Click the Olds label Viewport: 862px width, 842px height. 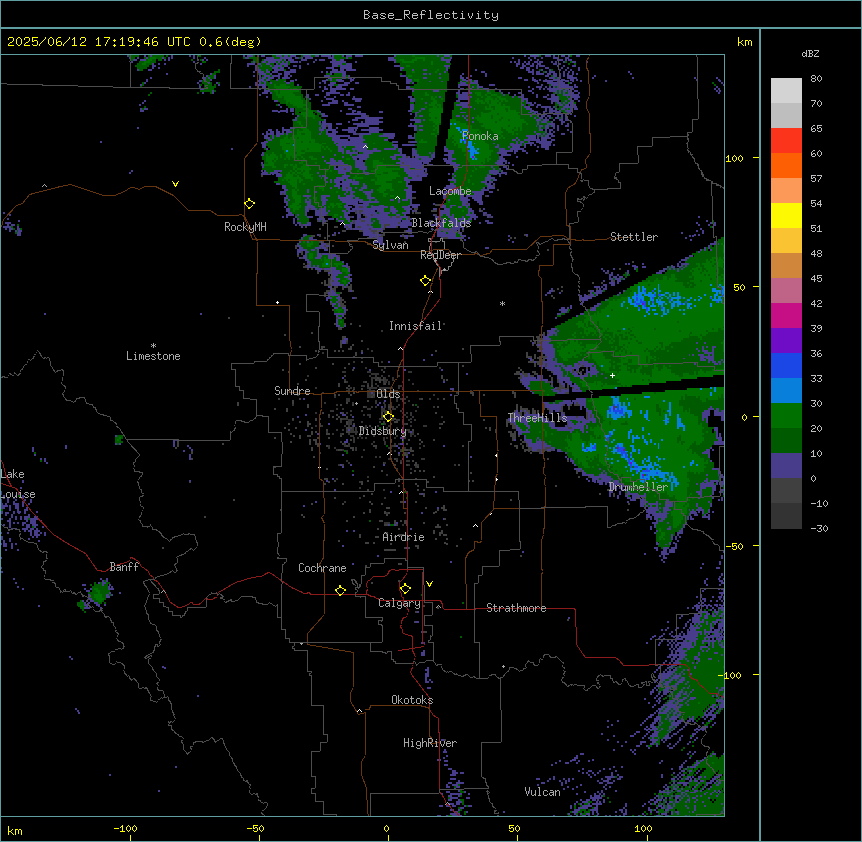pyautogui.click(x=388, y=394)
